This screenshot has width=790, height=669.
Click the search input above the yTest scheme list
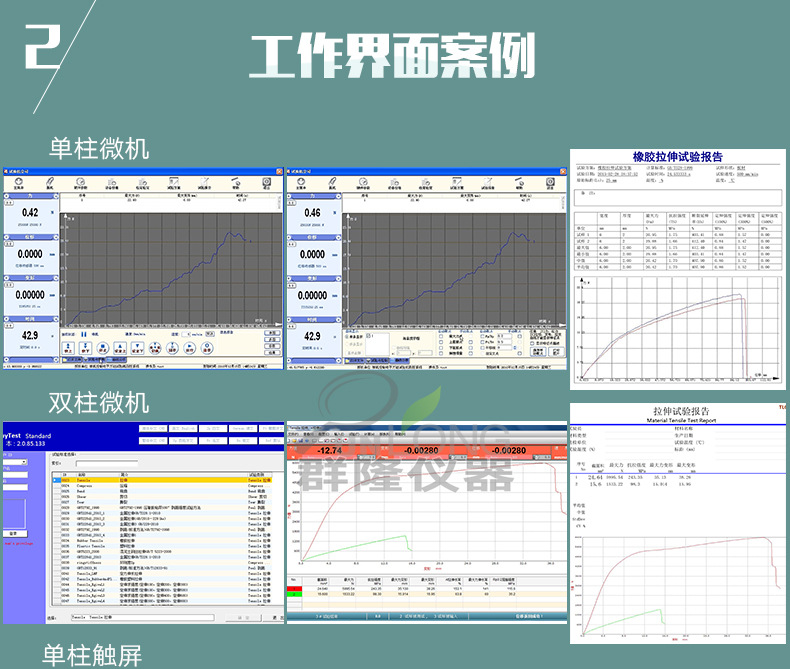pyautogui.click(x=107, y=463)
